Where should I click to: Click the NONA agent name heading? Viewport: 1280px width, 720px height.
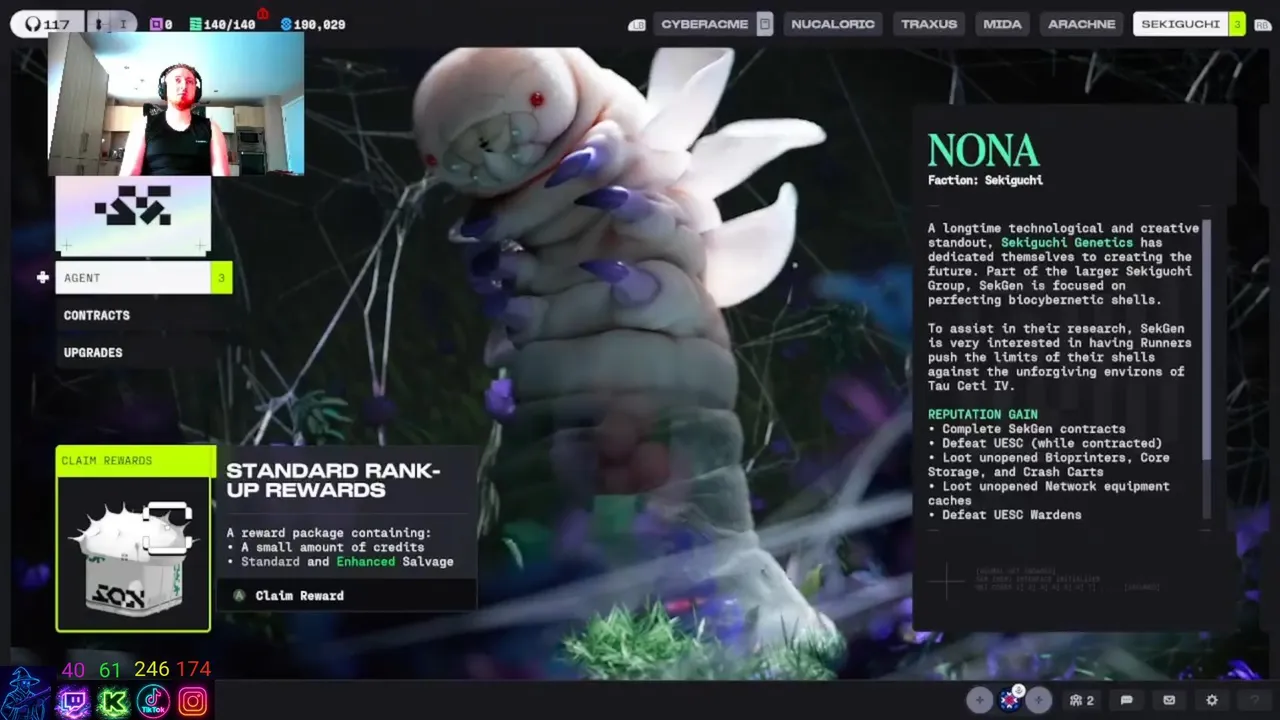983,151
